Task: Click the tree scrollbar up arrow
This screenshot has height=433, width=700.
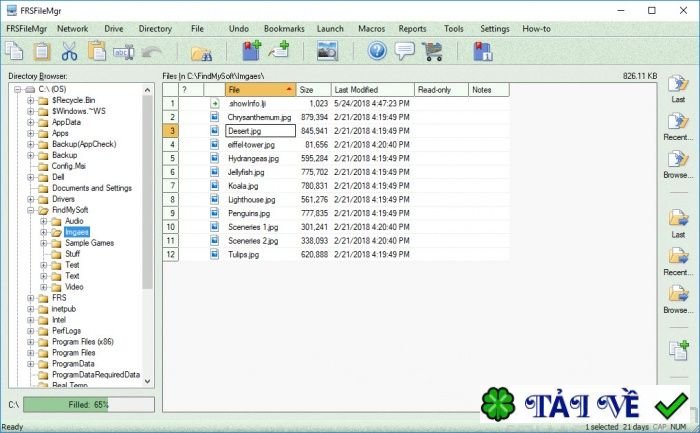Action: pyautogui.click(x=147, y=90)
